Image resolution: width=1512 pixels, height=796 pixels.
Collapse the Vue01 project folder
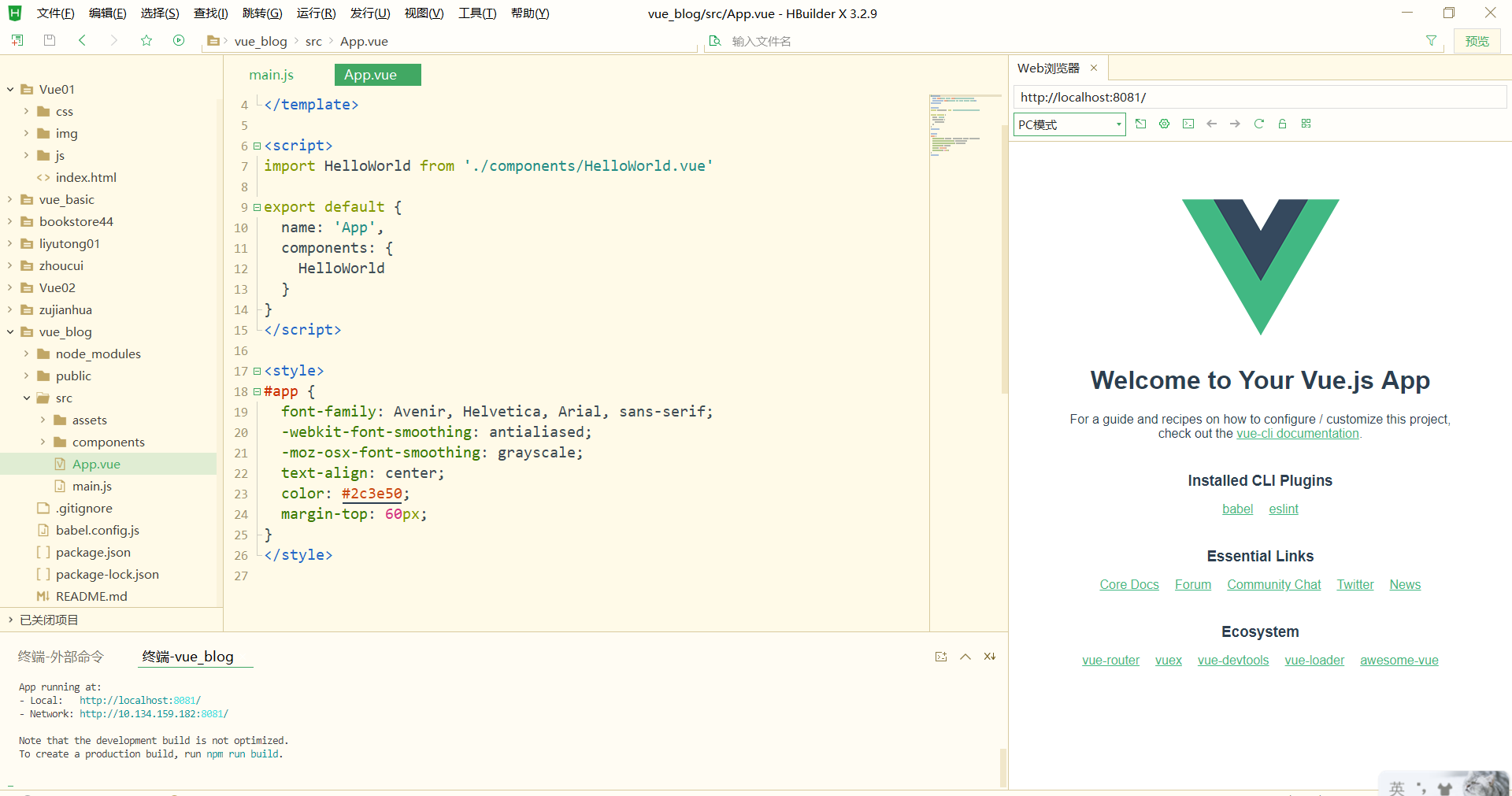coord(10,89)
